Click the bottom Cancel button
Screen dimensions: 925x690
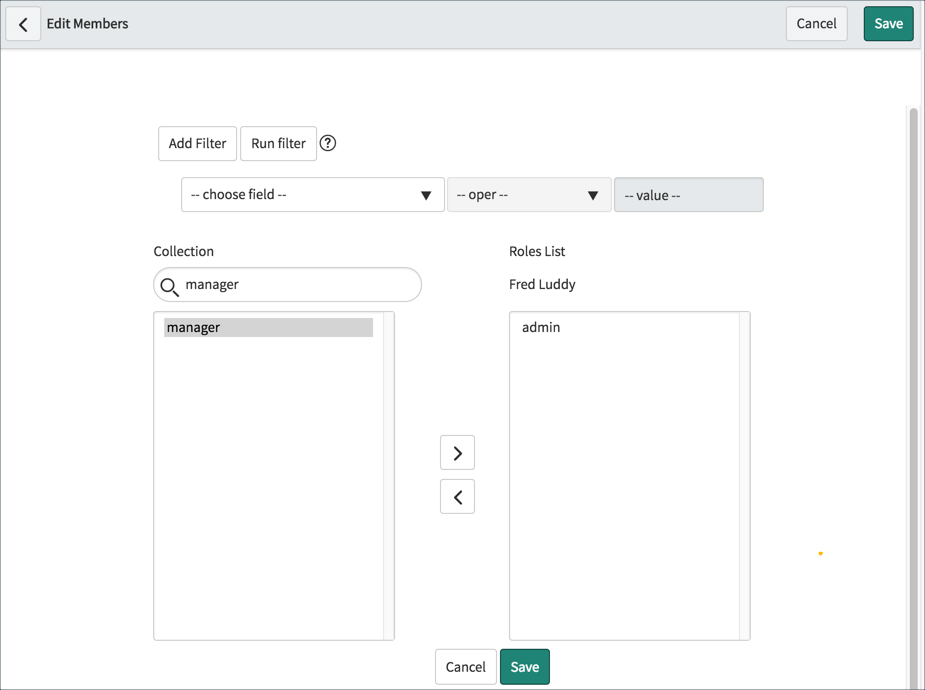click(x=465, y=667)
